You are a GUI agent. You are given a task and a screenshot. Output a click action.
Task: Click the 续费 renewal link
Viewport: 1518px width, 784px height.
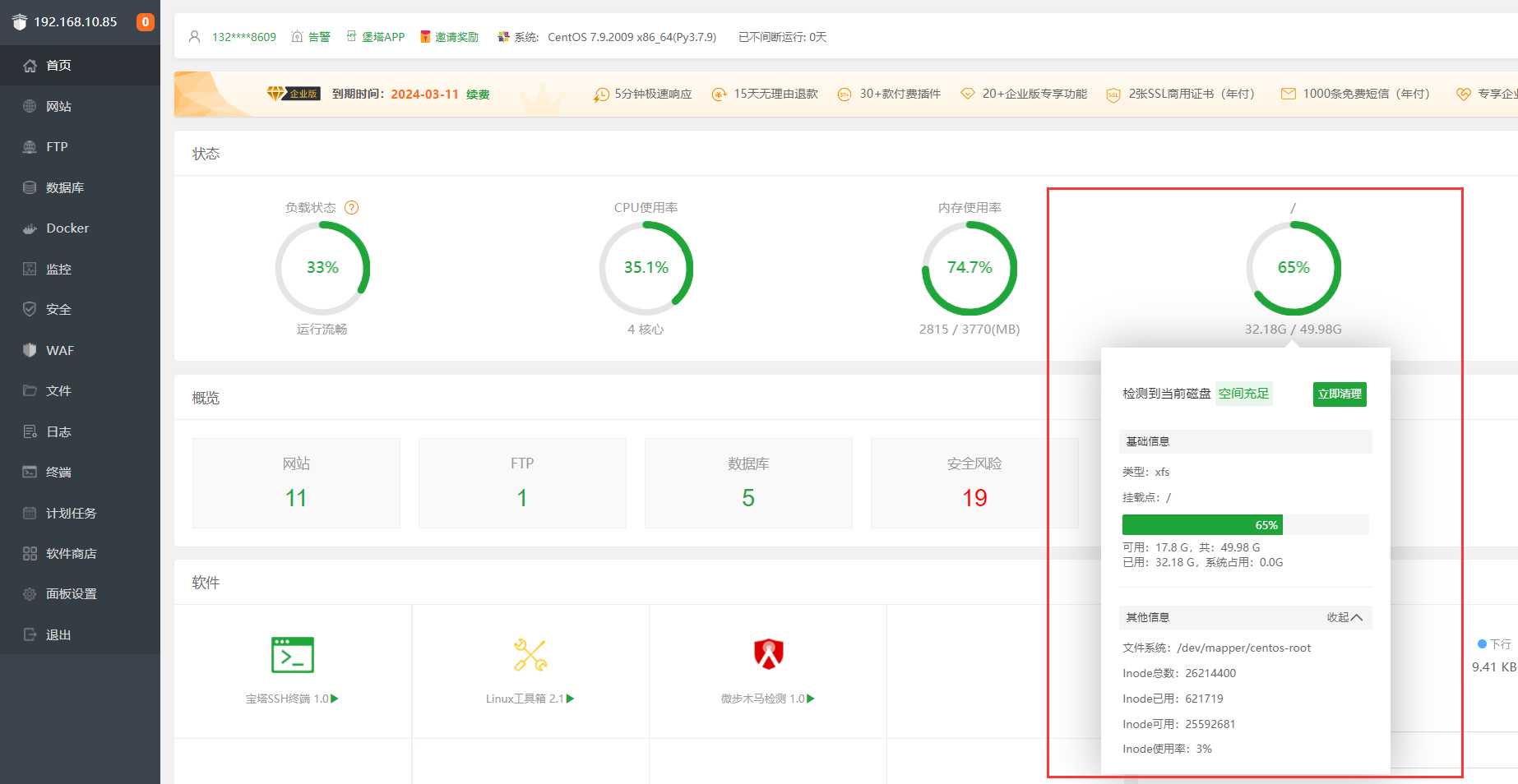[478, 95]
